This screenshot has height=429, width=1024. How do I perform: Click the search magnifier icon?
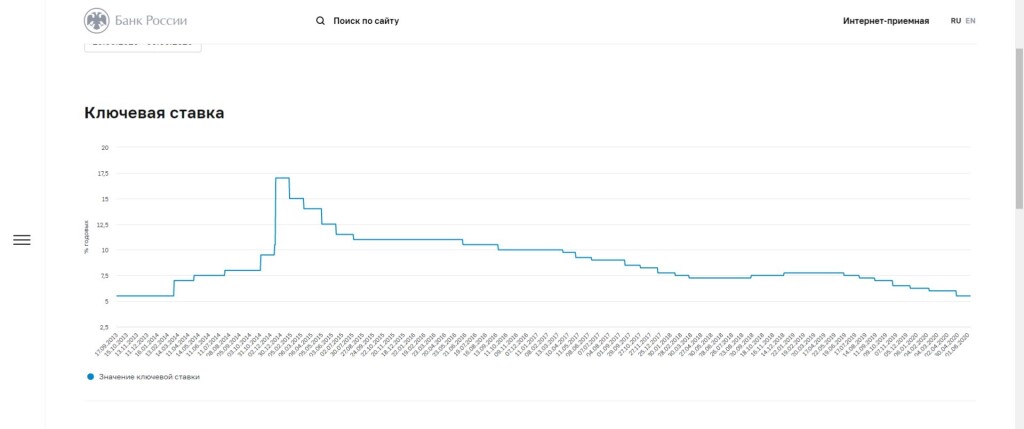pyautogui.click(x=320, y=20)
